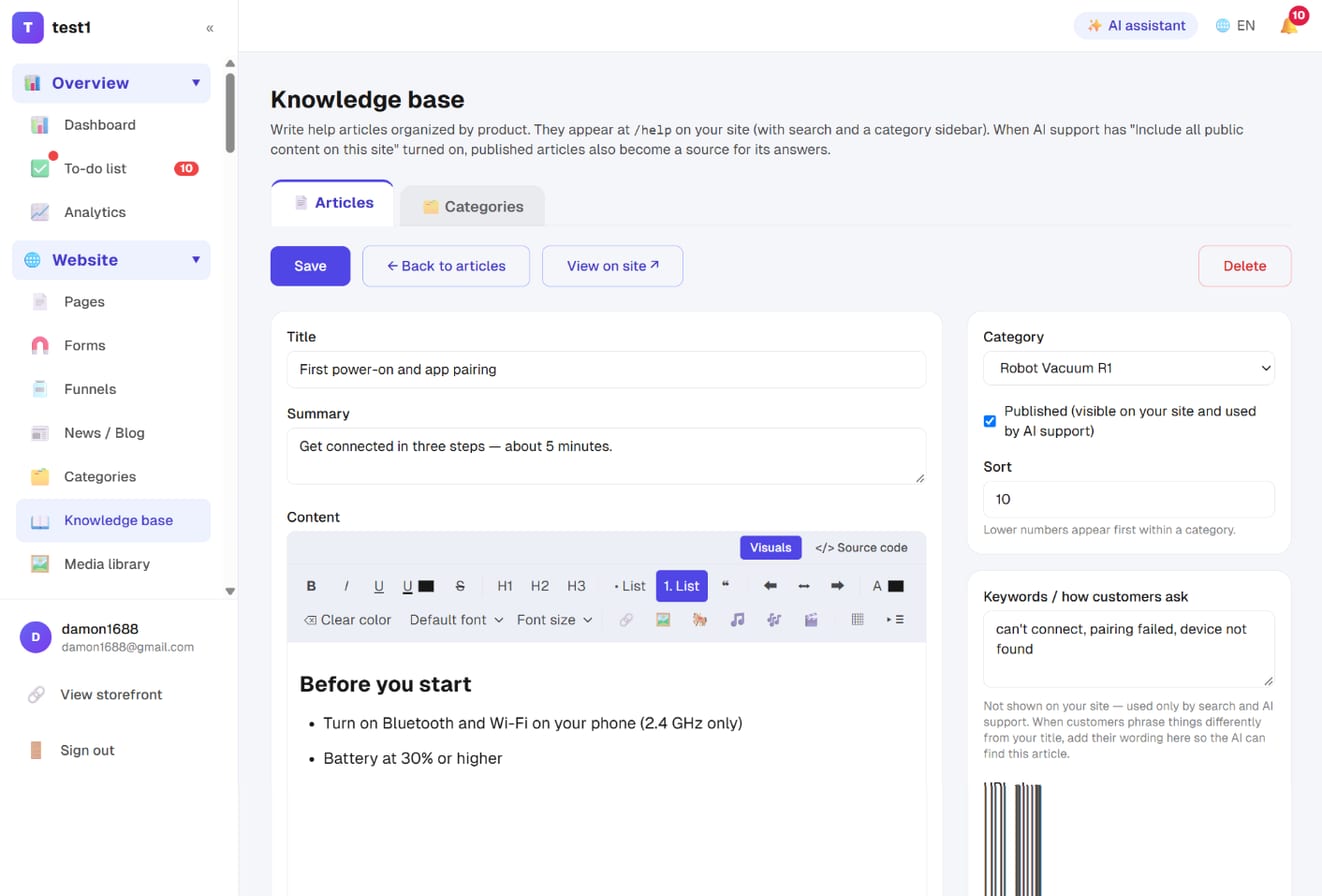Collapse the Overview sidebar section
The image size is (1322, 896).
coord(111,83)
